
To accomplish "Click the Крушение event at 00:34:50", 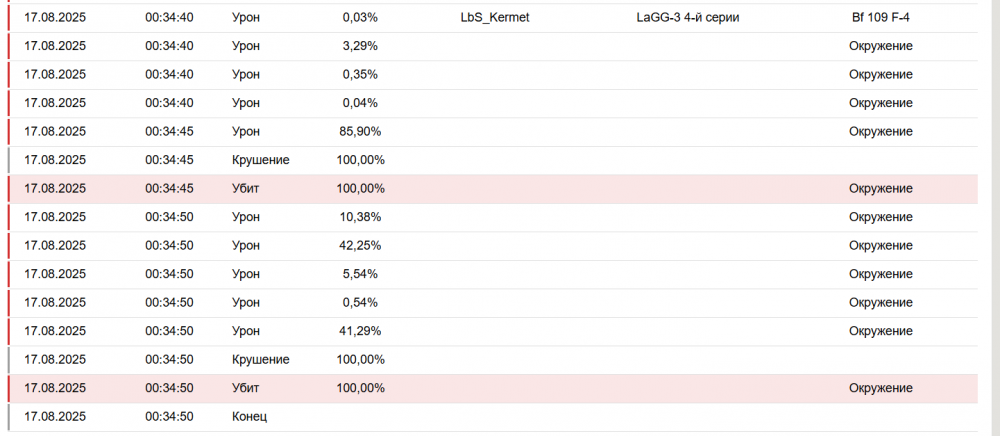I will pyautogui.click(x=260, y=359).
